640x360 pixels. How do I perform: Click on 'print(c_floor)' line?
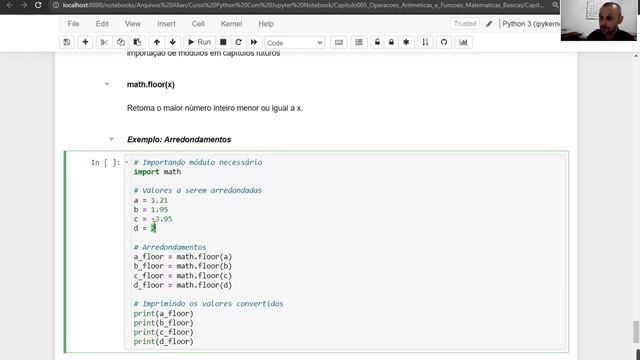point(163,332)
